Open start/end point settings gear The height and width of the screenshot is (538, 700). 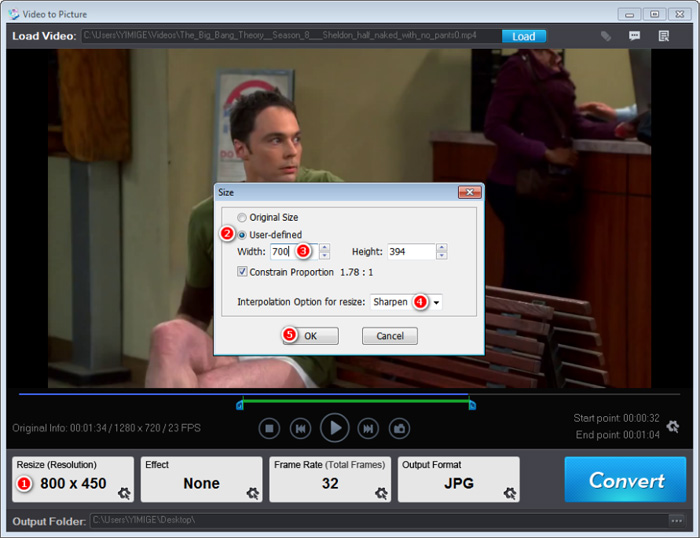pos(673,426)
